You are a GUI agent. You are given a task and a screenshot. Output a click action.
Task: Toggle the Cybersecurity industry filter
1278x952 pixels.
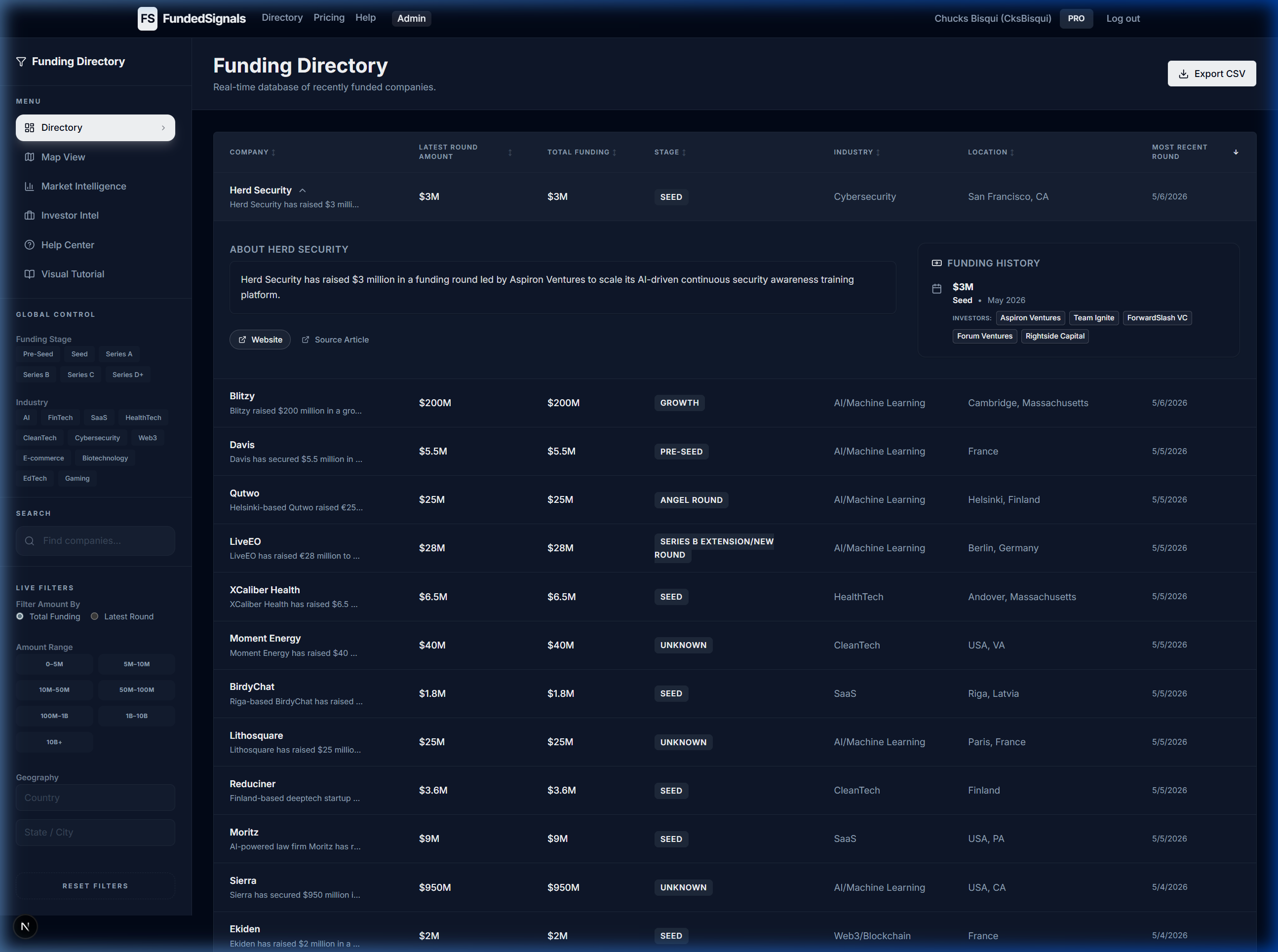click(x=97, y=438)
